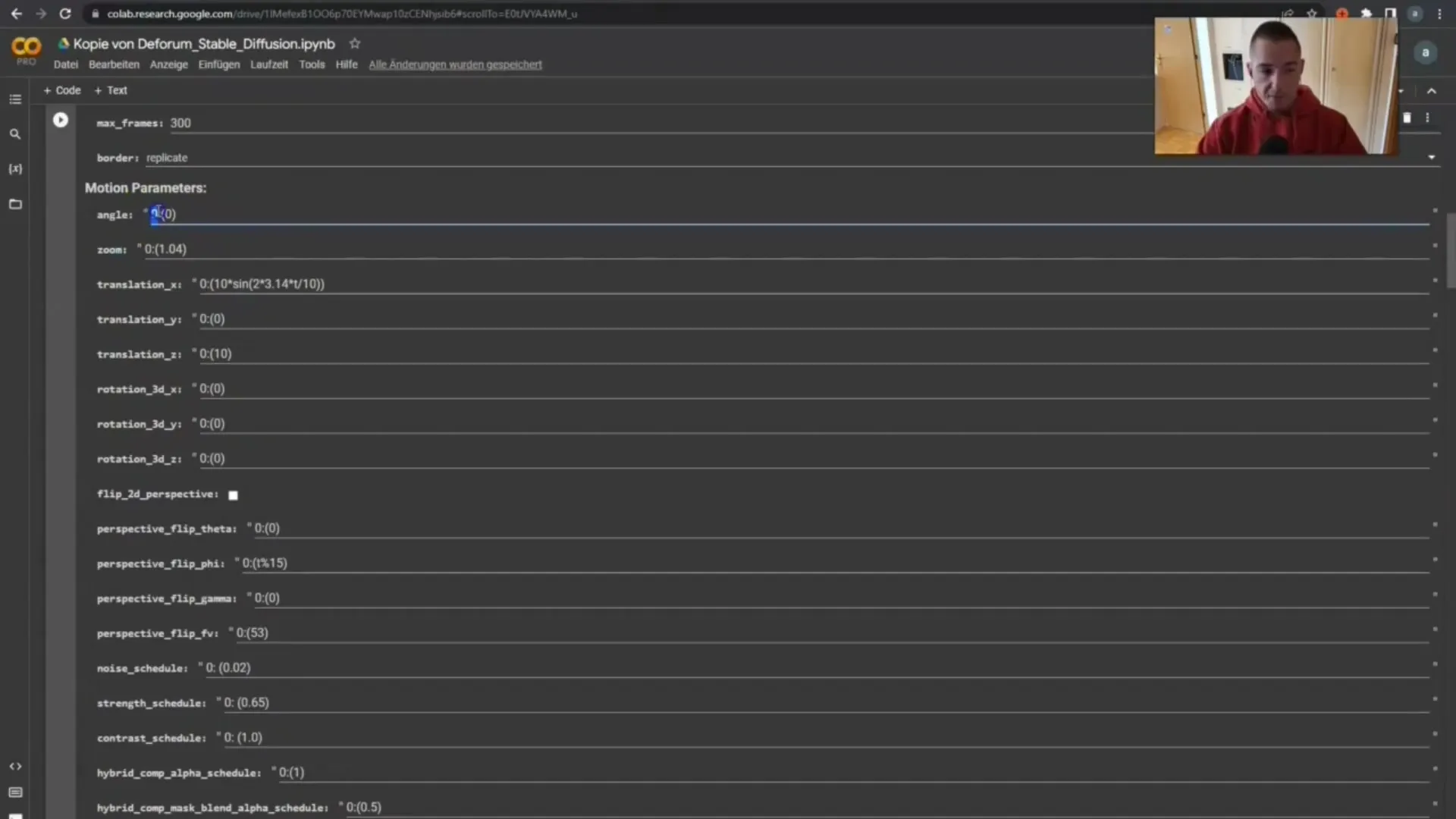This screenshot has width=1456, height=819.
Task: Click the zoom field 0:(1.04)
Action: 786,249
